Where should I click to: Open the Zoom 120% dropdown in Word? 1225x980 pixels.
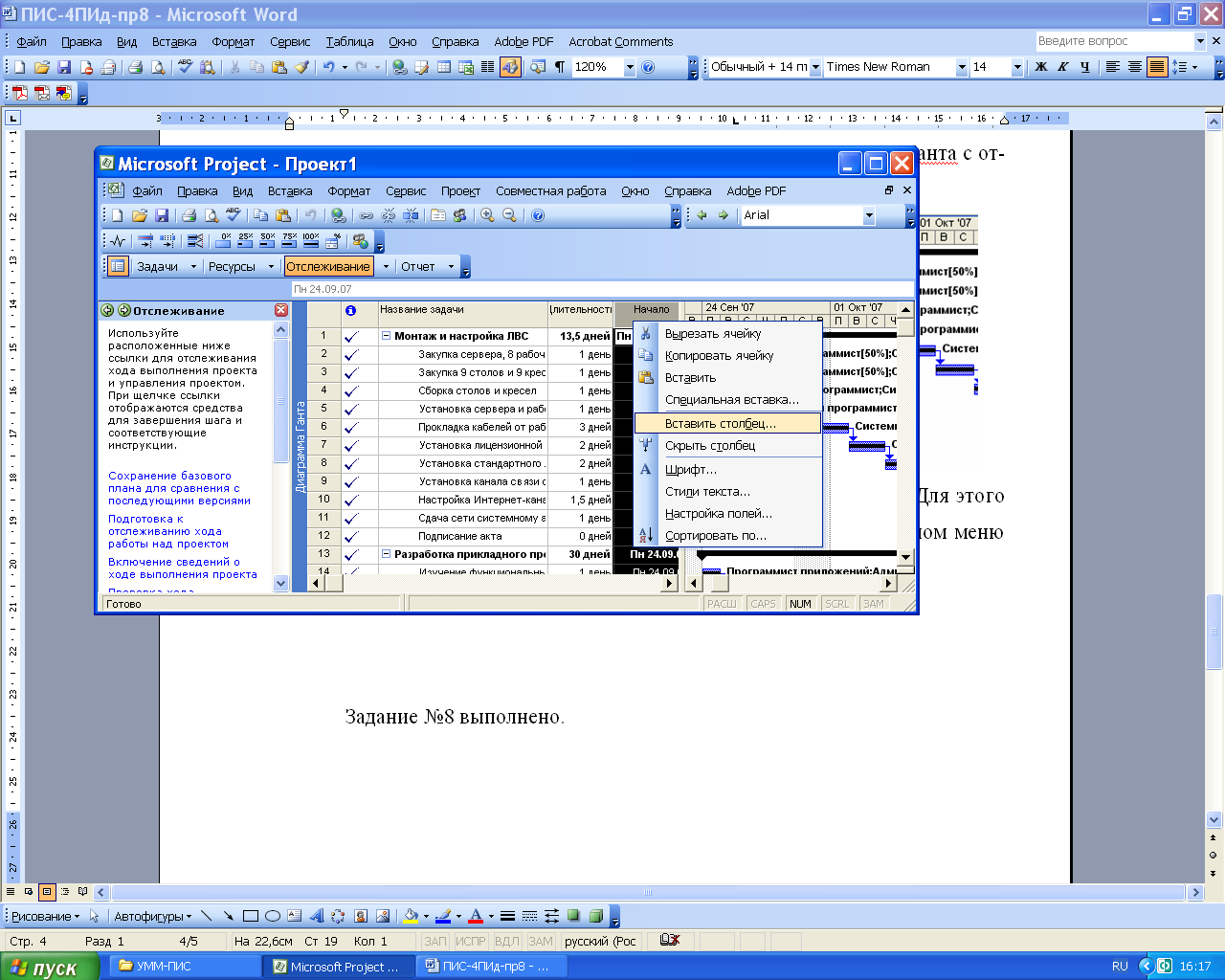coord(630,67)
